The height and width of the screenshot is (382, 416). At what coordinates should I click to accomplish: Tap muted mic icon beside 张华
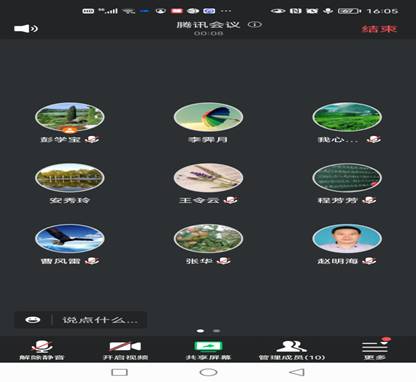click(223, 261)
